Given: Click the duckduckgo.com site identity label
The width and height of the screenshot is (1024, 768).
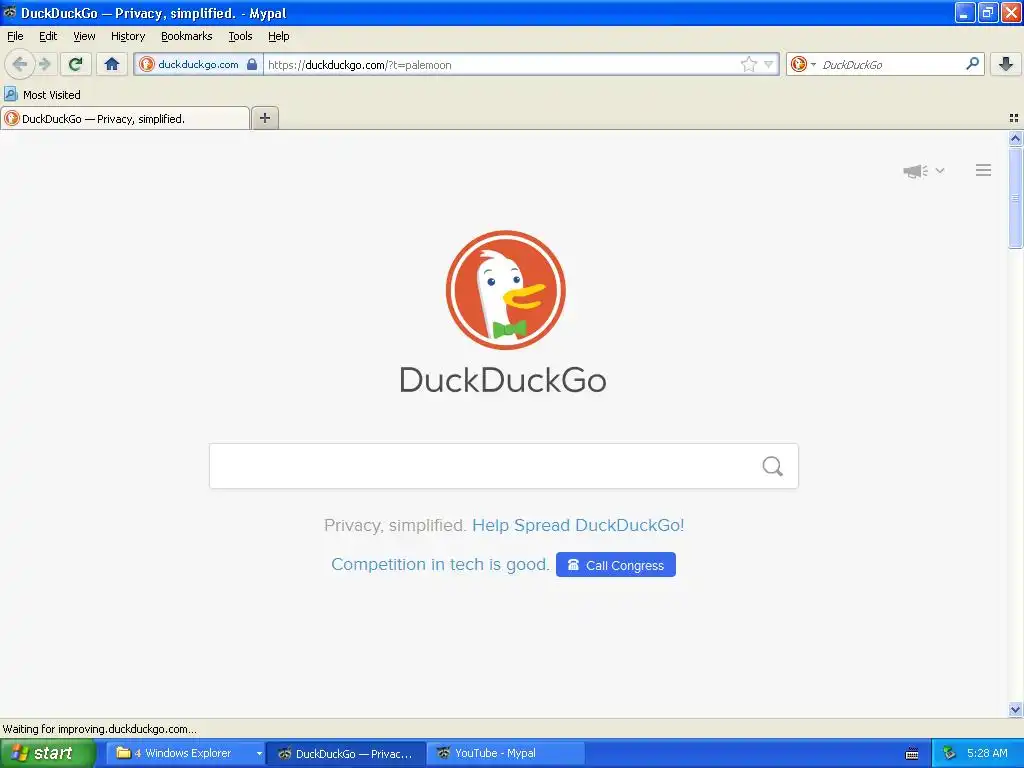Looking at the screenshot, I should point(198,64).
